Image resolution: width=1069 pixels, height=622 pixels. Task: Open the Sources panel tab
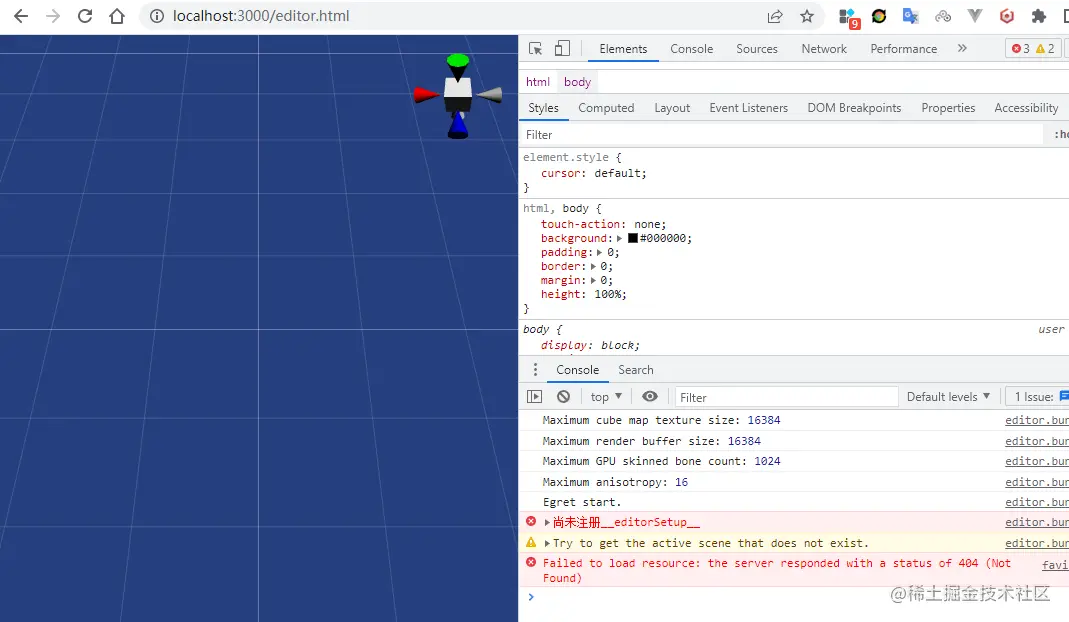(757, 49)
